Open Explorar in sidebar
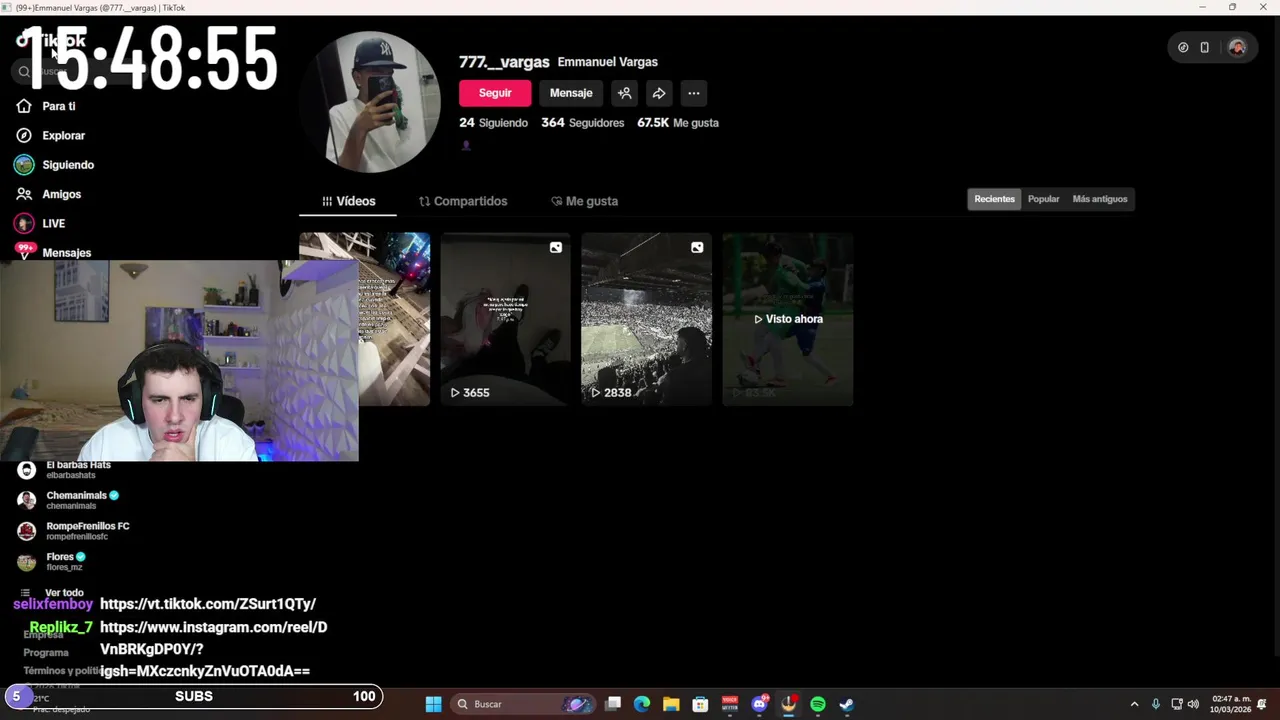 [63, 135]
